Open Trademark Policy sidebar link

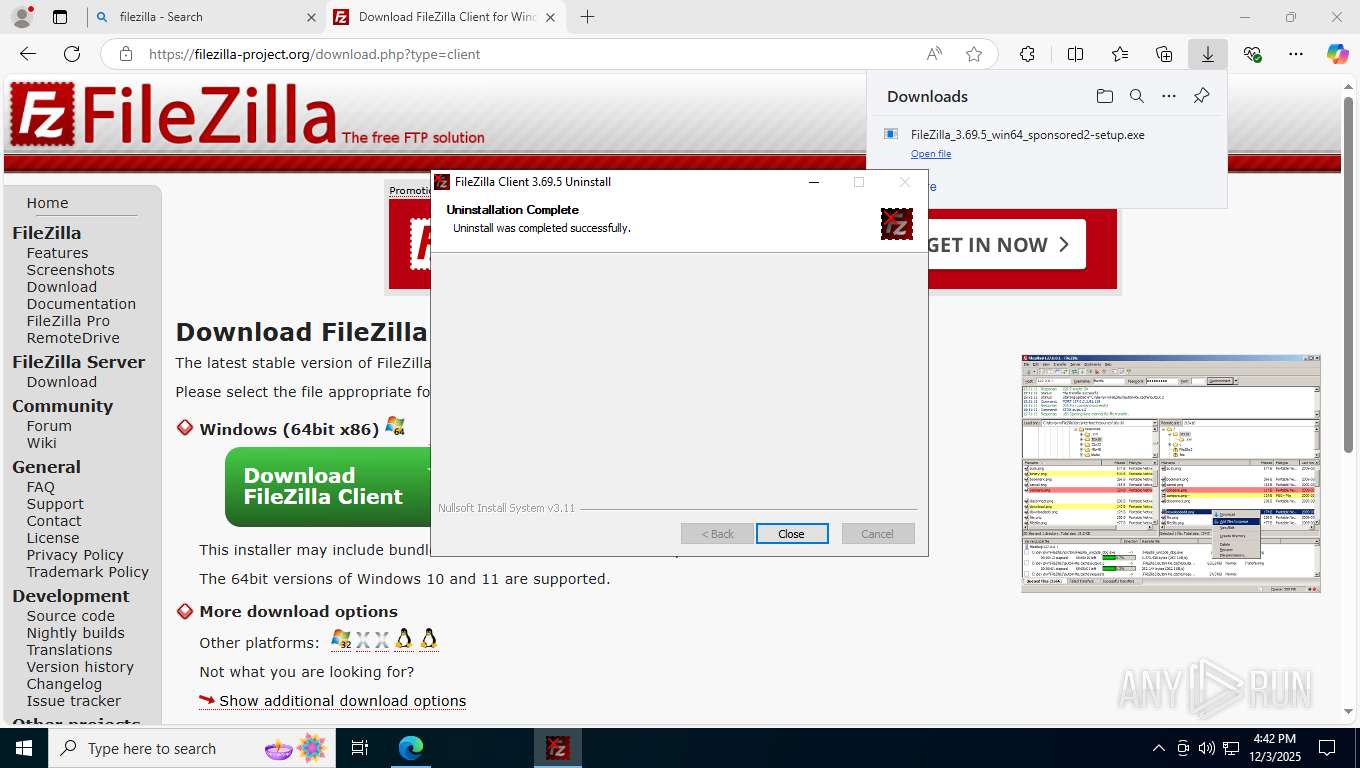88,572
